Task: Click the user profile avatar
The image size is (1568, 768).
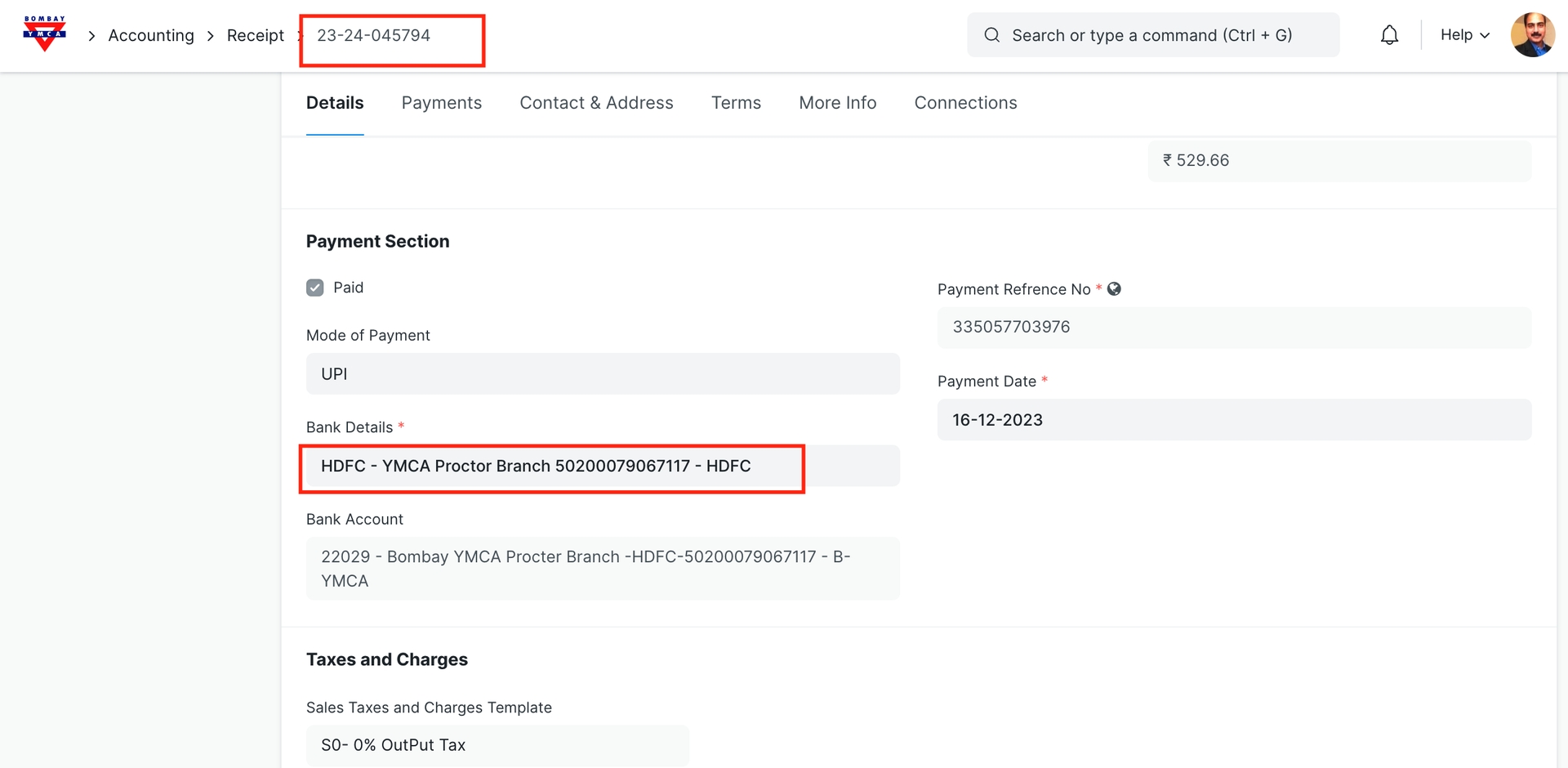Action: pos(1532,35)
